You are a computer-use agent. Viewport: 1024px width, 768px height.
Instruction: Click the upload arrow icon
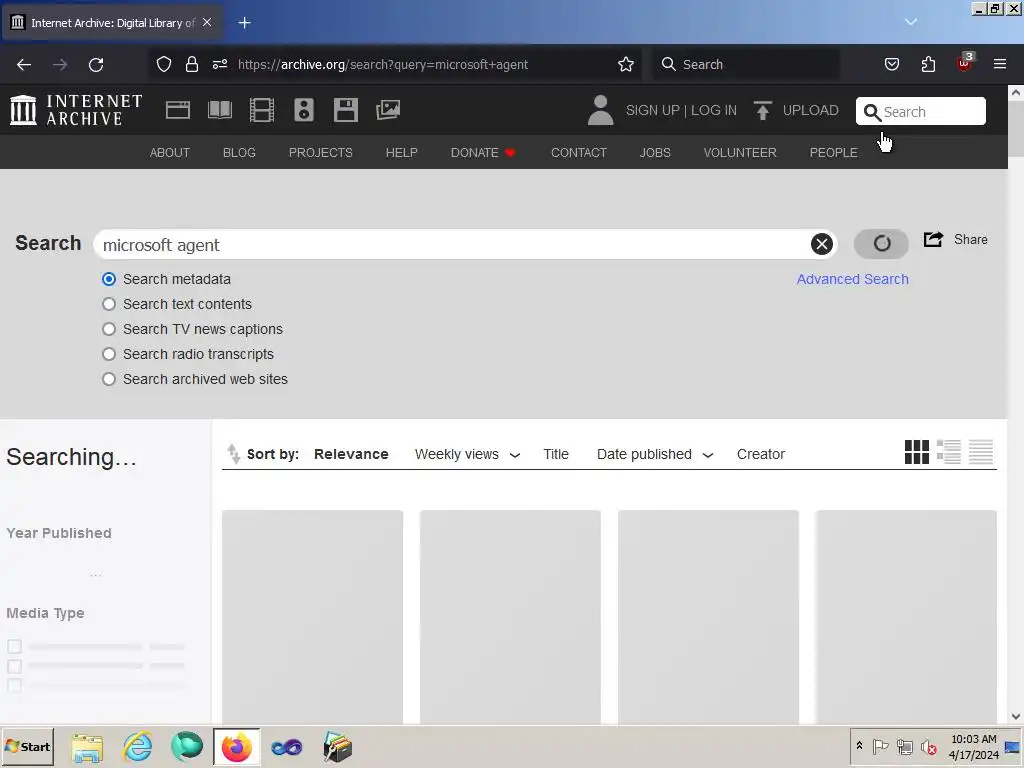pos(762,110)
